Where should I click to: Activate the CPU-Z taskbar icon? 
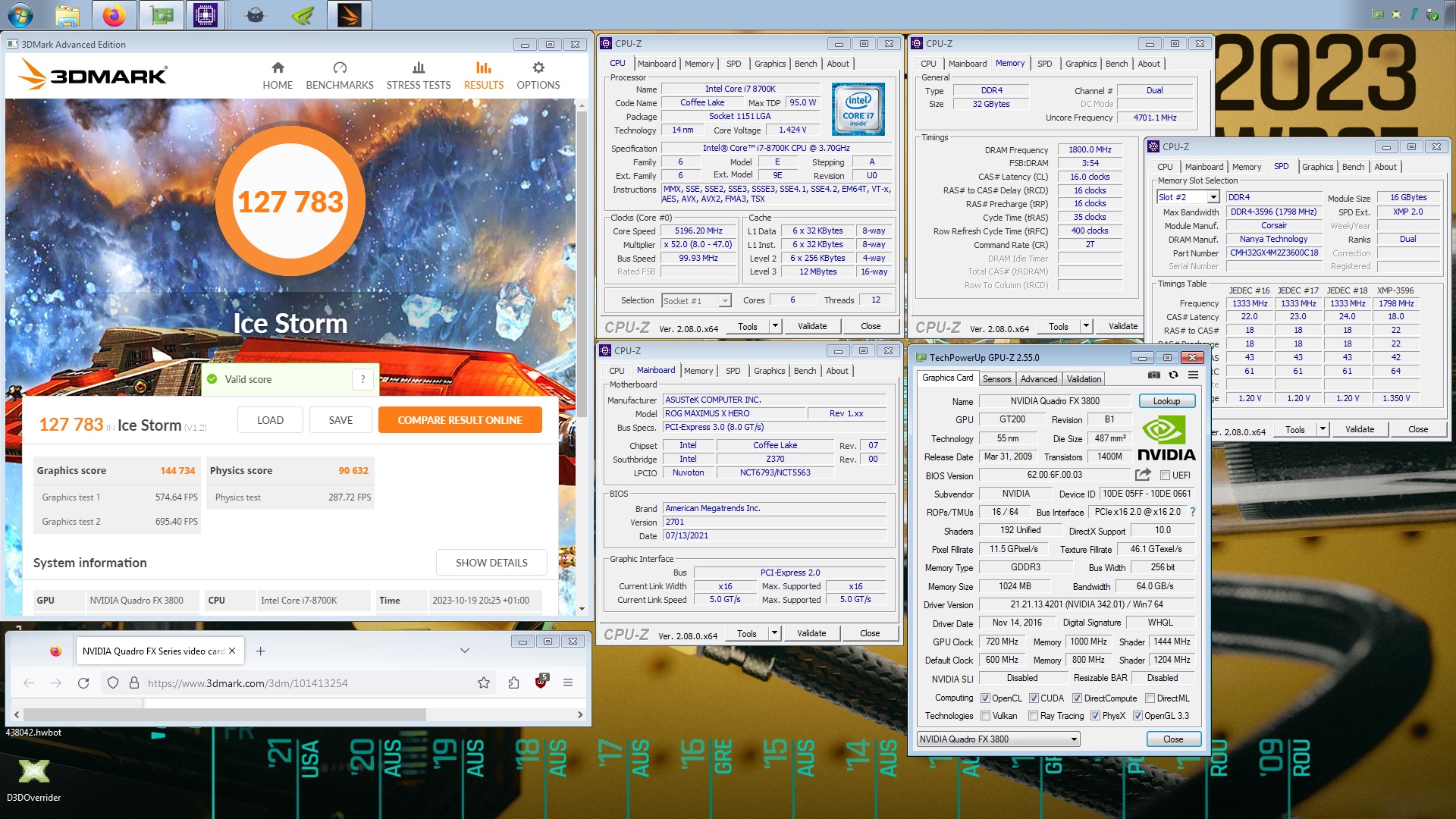pyautogui.click(x=206, y=14)
